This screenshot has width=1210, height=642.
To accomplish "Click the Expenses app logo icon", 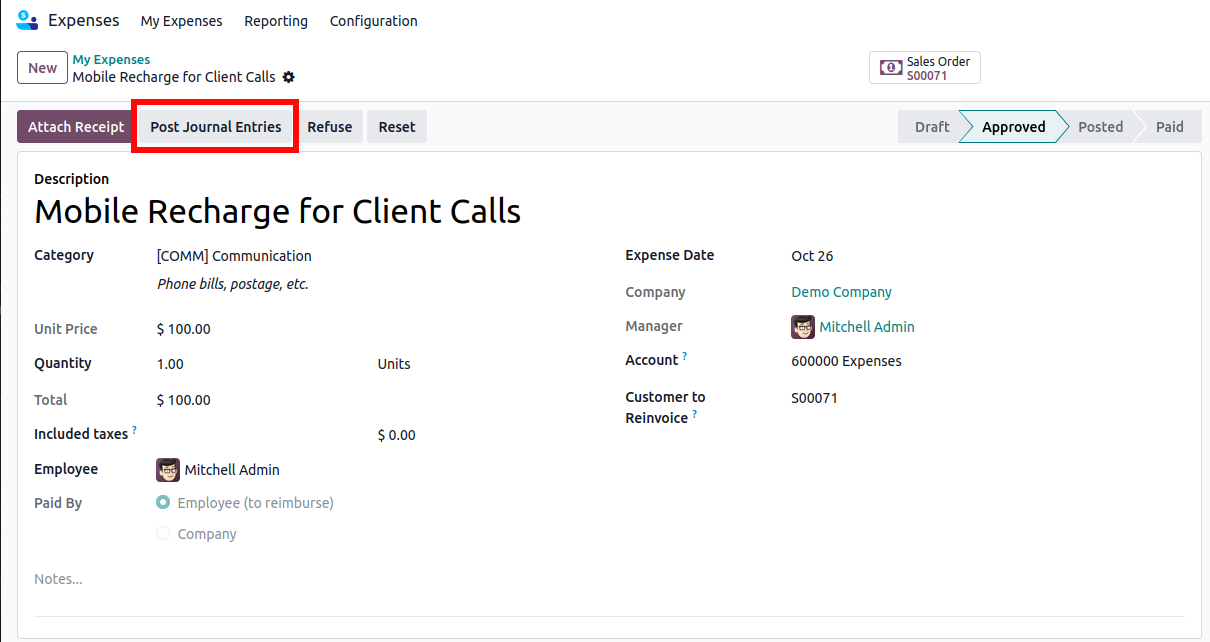I will click(27, 20).
